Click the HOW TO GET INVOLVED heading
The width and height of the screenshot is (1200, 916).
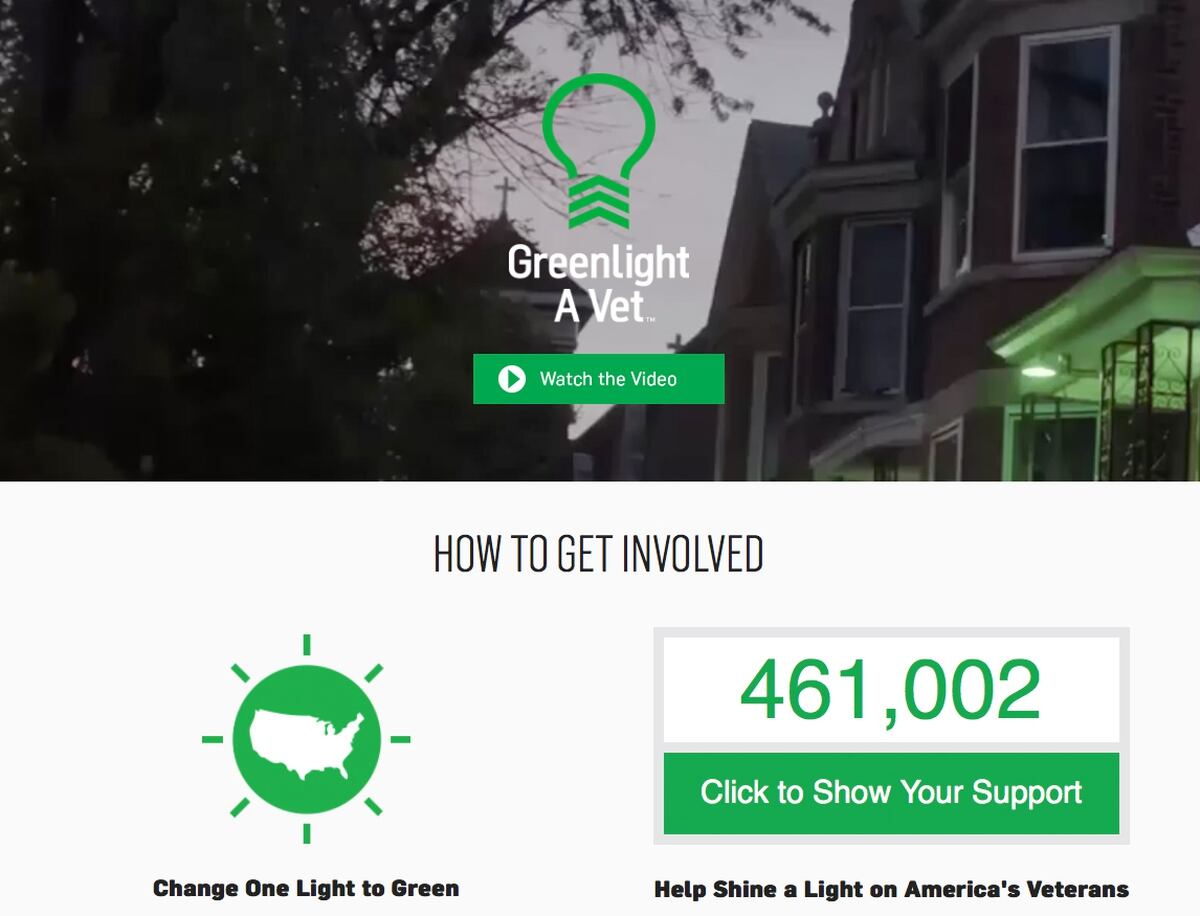tap(599, 554)
